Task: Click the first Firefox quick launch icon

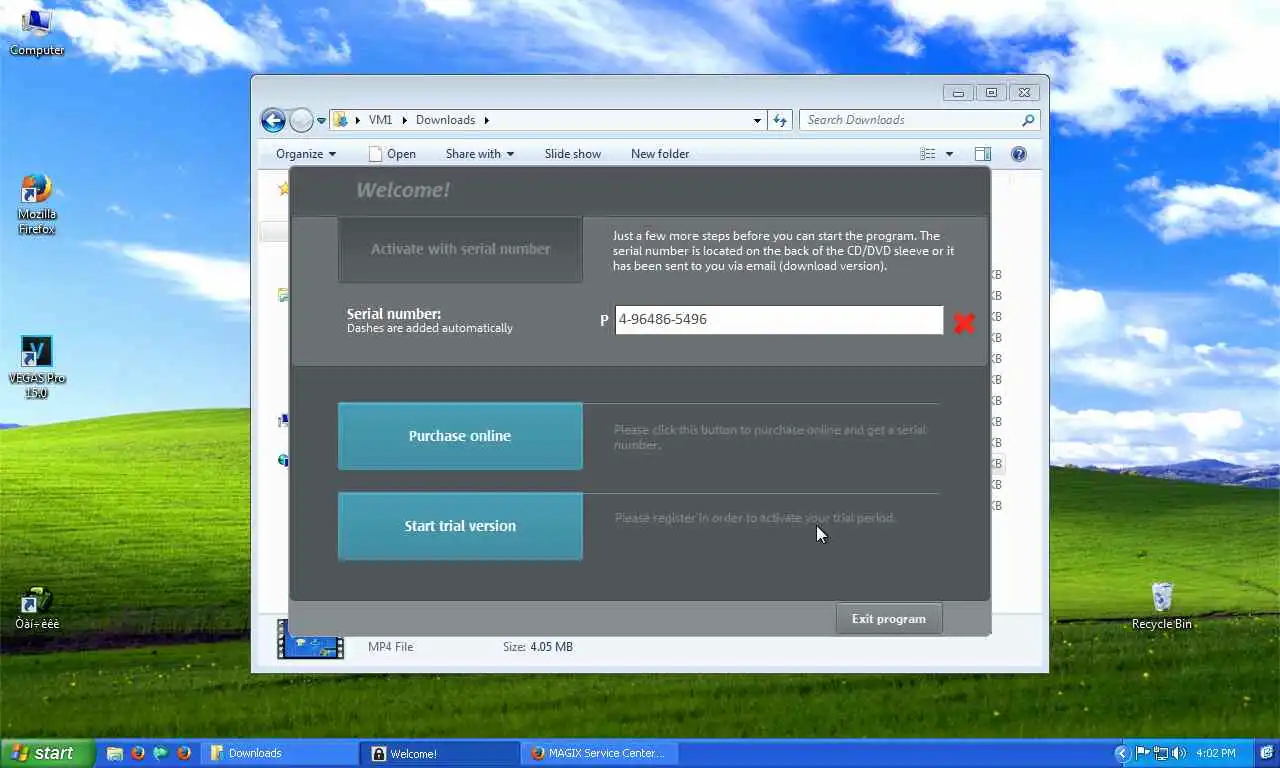Action: [x=138, y=753]
